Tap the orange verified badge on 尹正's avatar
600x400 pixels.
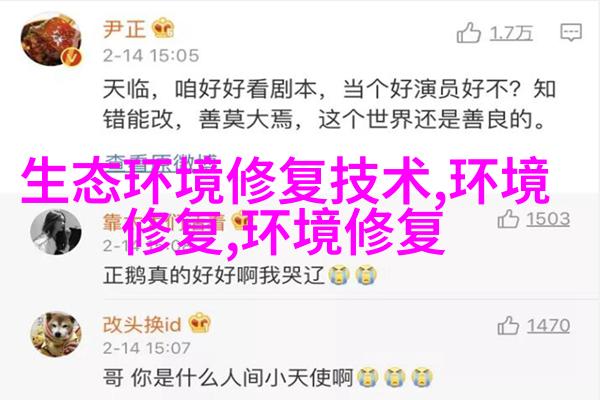coord(72,58)
